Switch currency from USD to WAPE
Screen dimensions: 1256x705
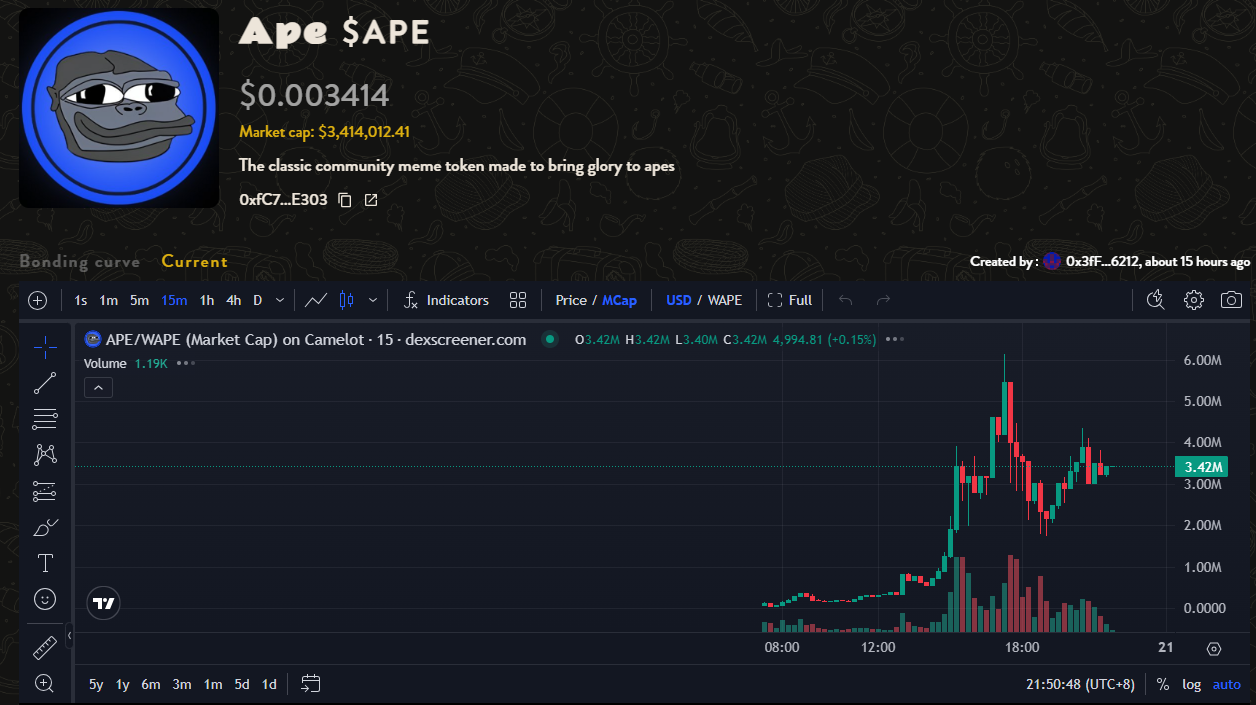point(726,299)
